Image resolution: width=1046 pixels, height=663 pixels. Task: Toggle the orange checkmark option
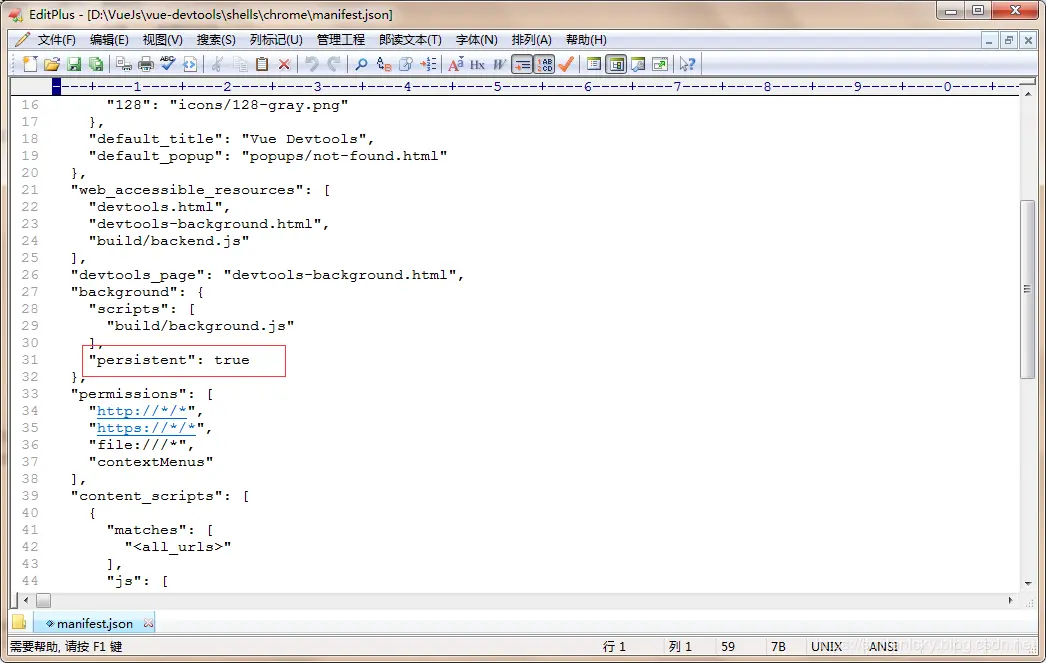pyautogui.click(x=566, y=64)
